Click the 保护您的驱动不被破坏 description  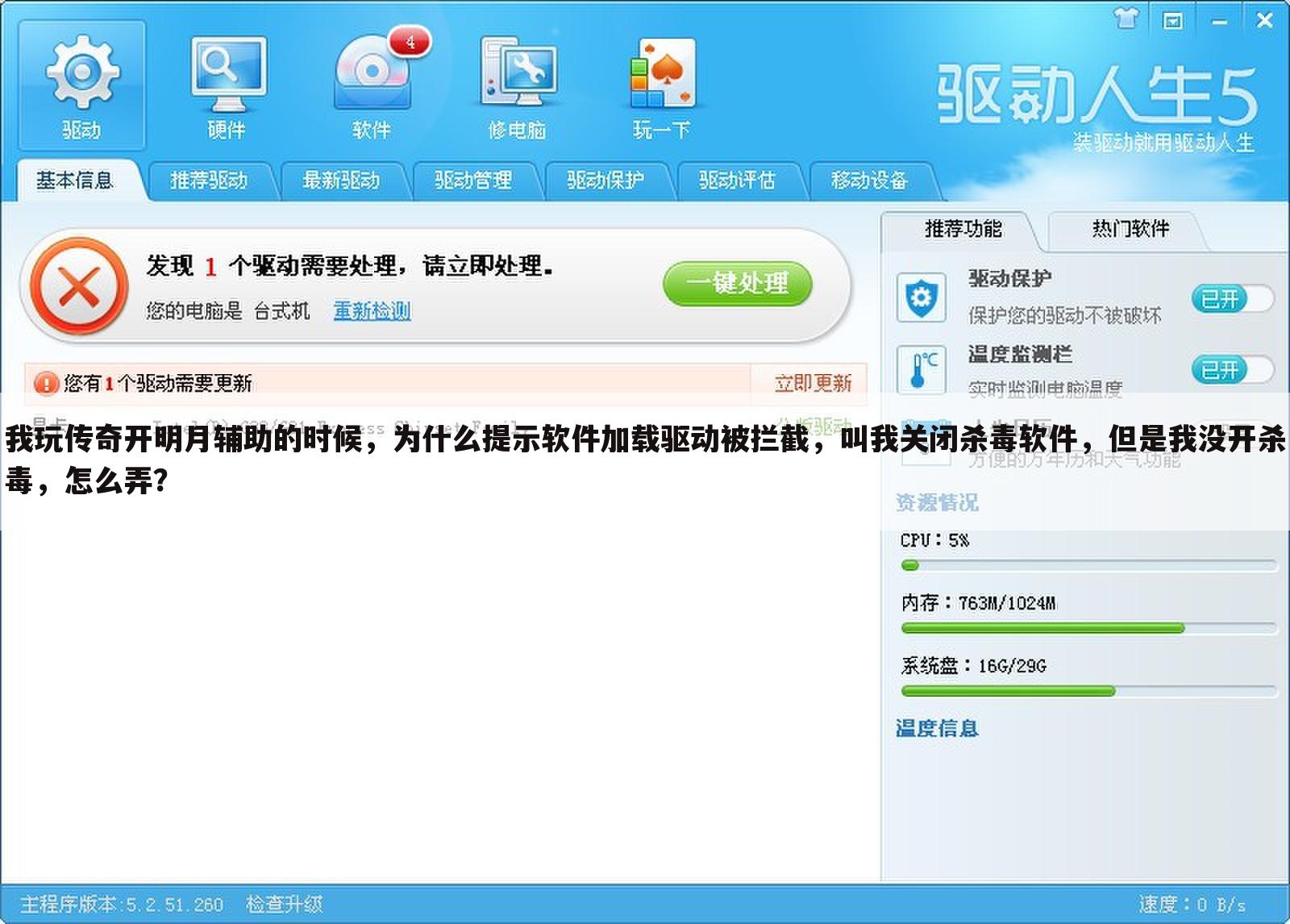(x=1064, y=315)
